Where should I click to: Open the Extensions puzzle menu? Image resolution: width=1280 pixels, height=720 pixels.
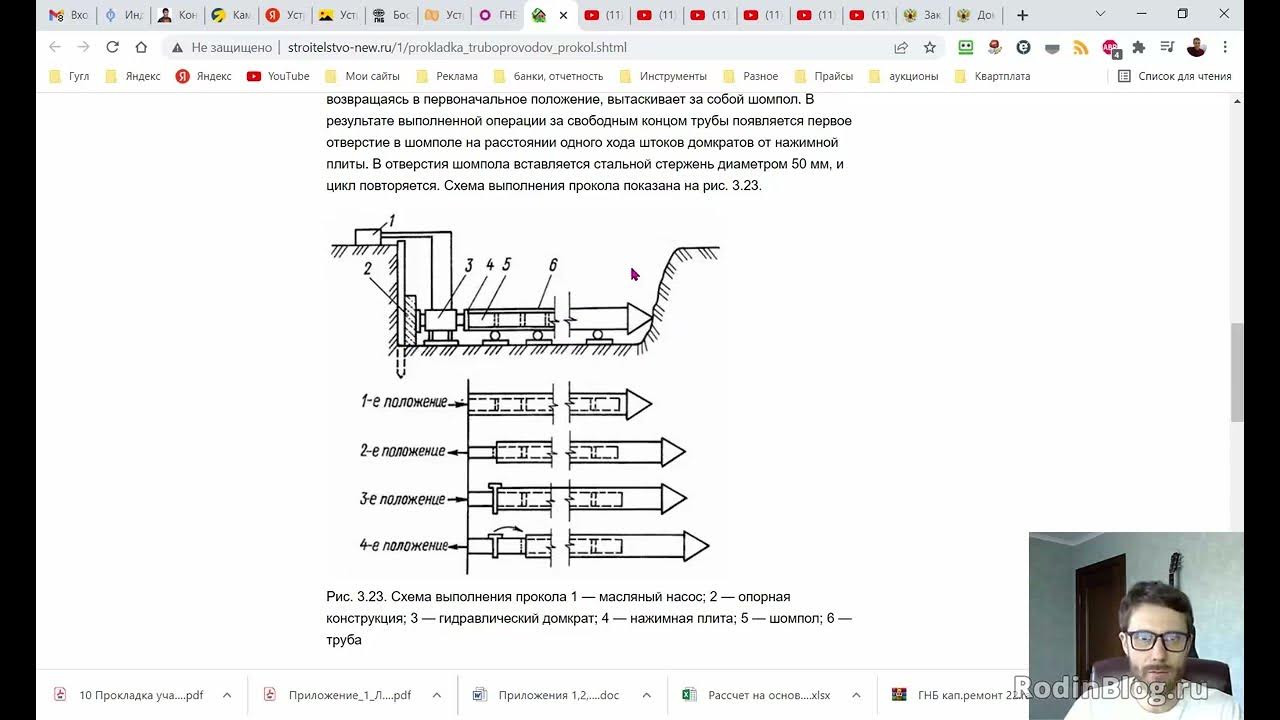point(1138,47)
